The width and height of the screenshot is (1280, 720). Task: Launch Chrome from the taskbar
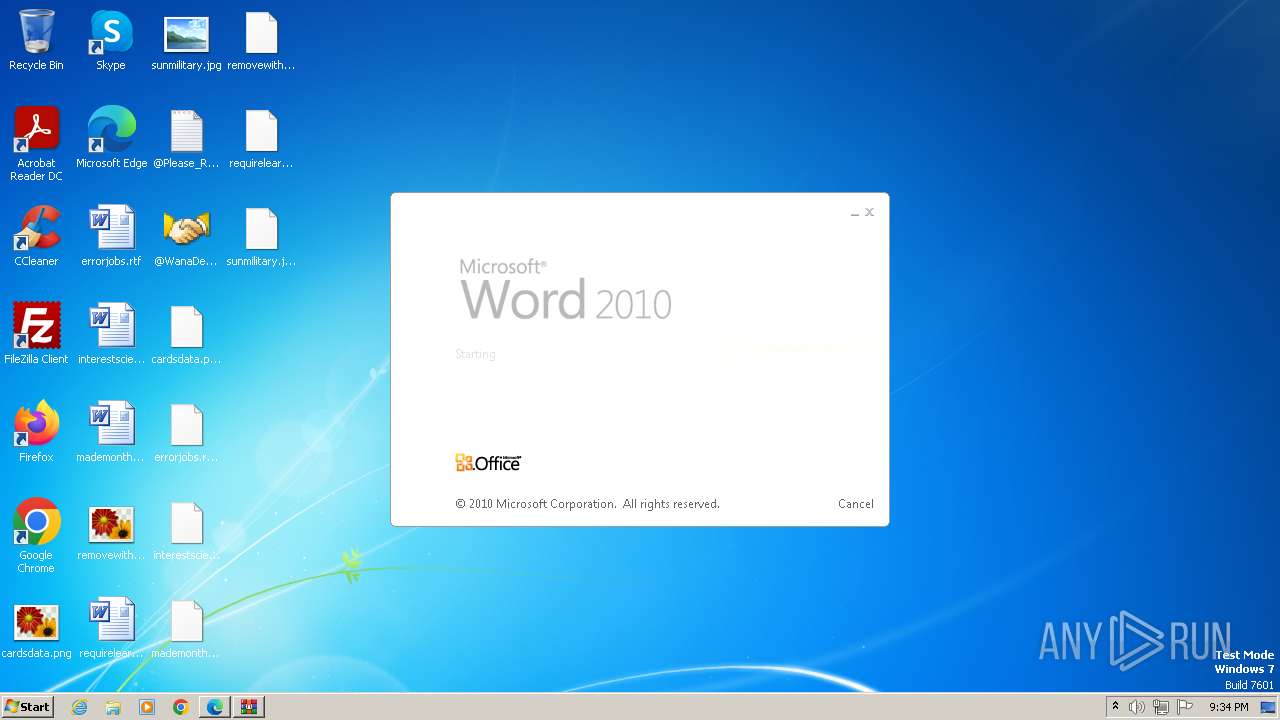[x=181, y=707]
